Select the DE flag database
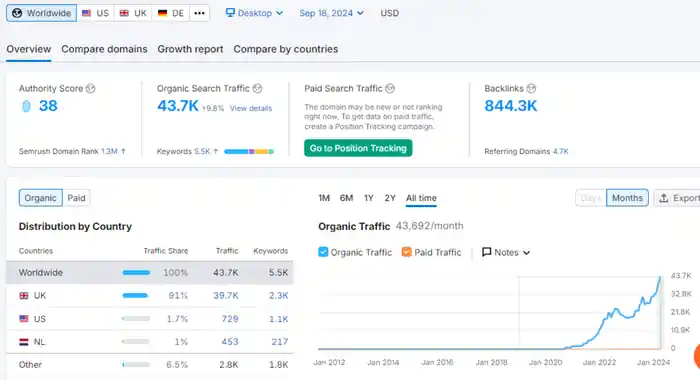This screenshot has height=380, width=700. coord(171,13)
